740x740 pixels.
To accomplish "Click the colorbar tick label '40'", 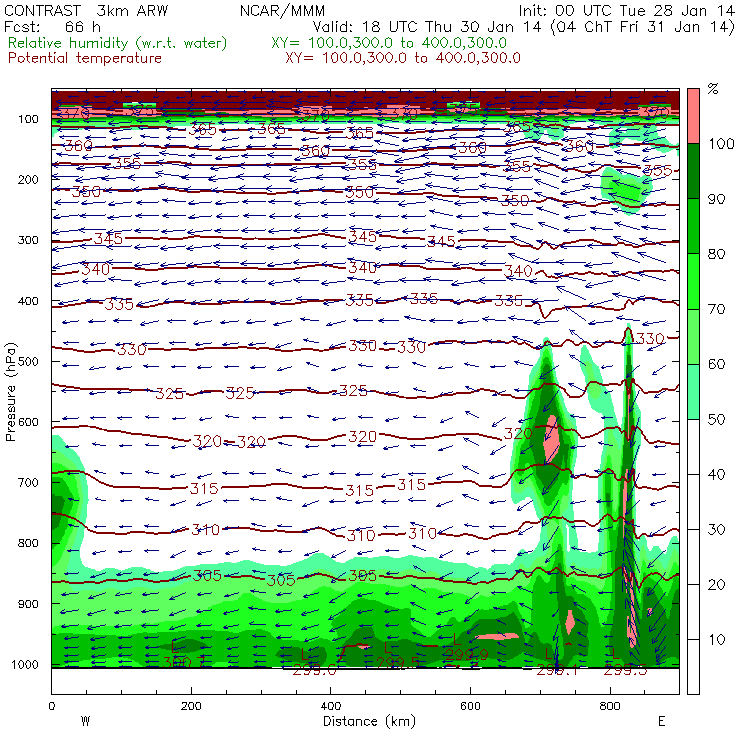I will [x=717, y=474].
